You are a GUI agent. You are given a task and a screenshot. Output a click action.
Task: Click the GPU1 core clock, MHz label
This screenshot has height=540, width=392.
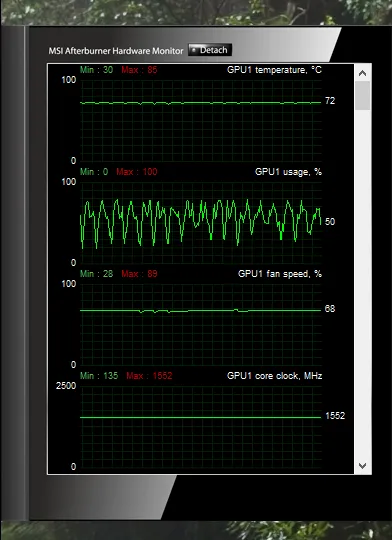pos(275,376)
